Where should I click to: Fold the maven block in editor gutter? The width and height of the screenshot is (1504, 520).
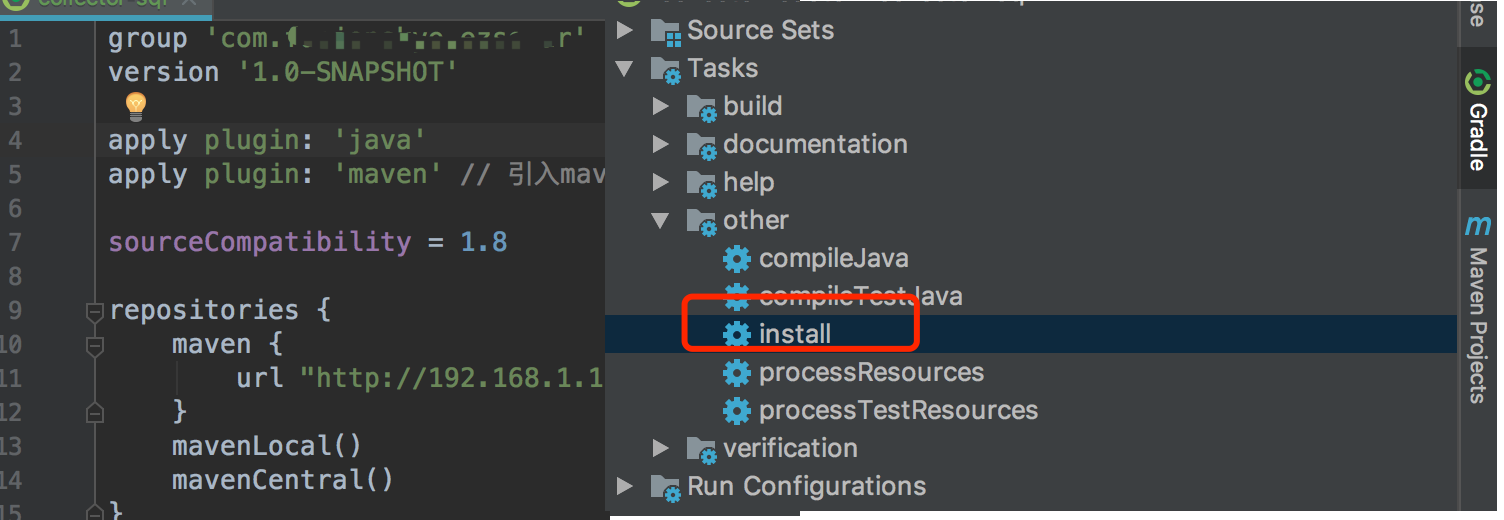pos(95,346)
